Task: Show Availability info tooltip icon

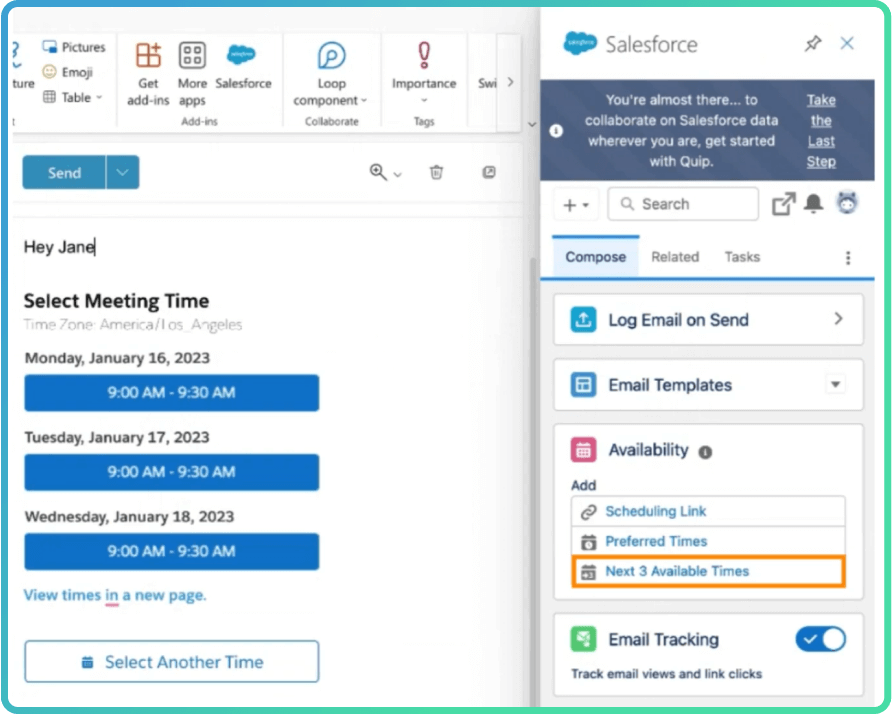Action: (705, 452)
